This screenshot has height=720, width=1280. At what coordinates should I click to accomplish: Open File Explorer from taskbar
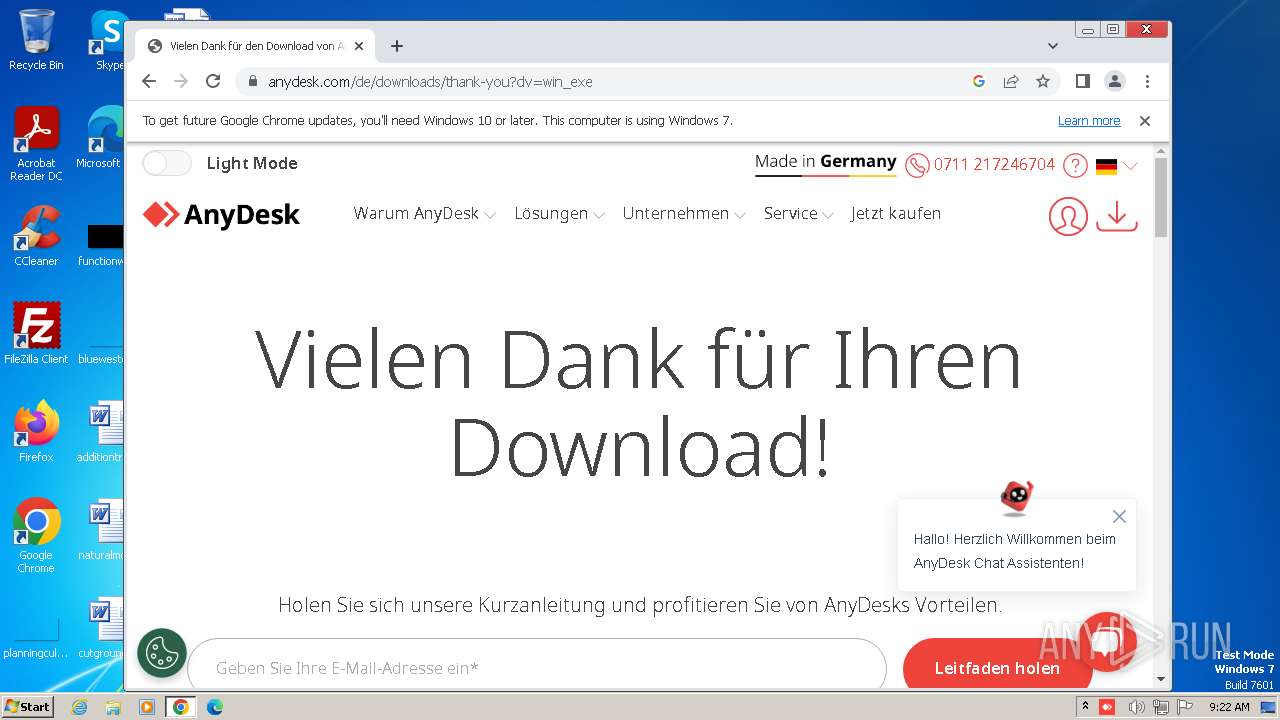113,707
